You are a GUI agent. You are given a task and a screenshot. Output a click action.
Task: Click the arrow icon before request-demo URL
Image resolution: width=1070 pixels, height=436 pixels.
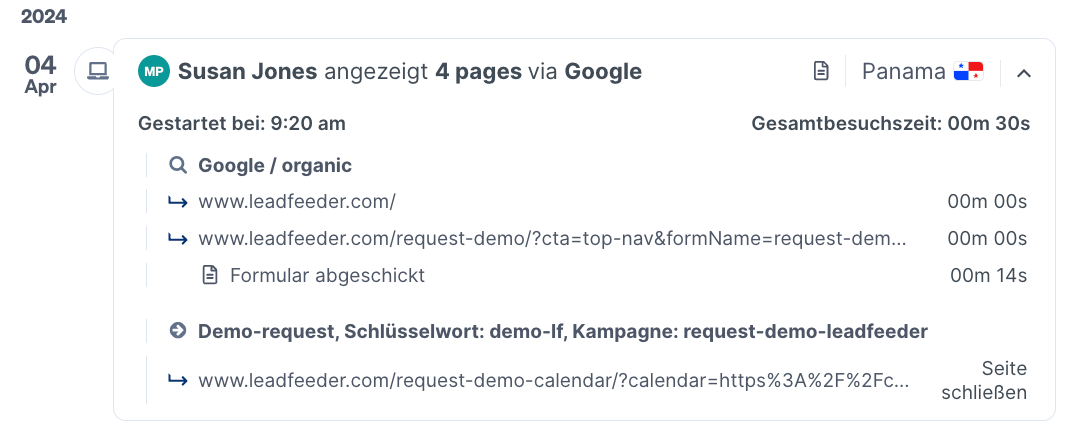point(178,239)
